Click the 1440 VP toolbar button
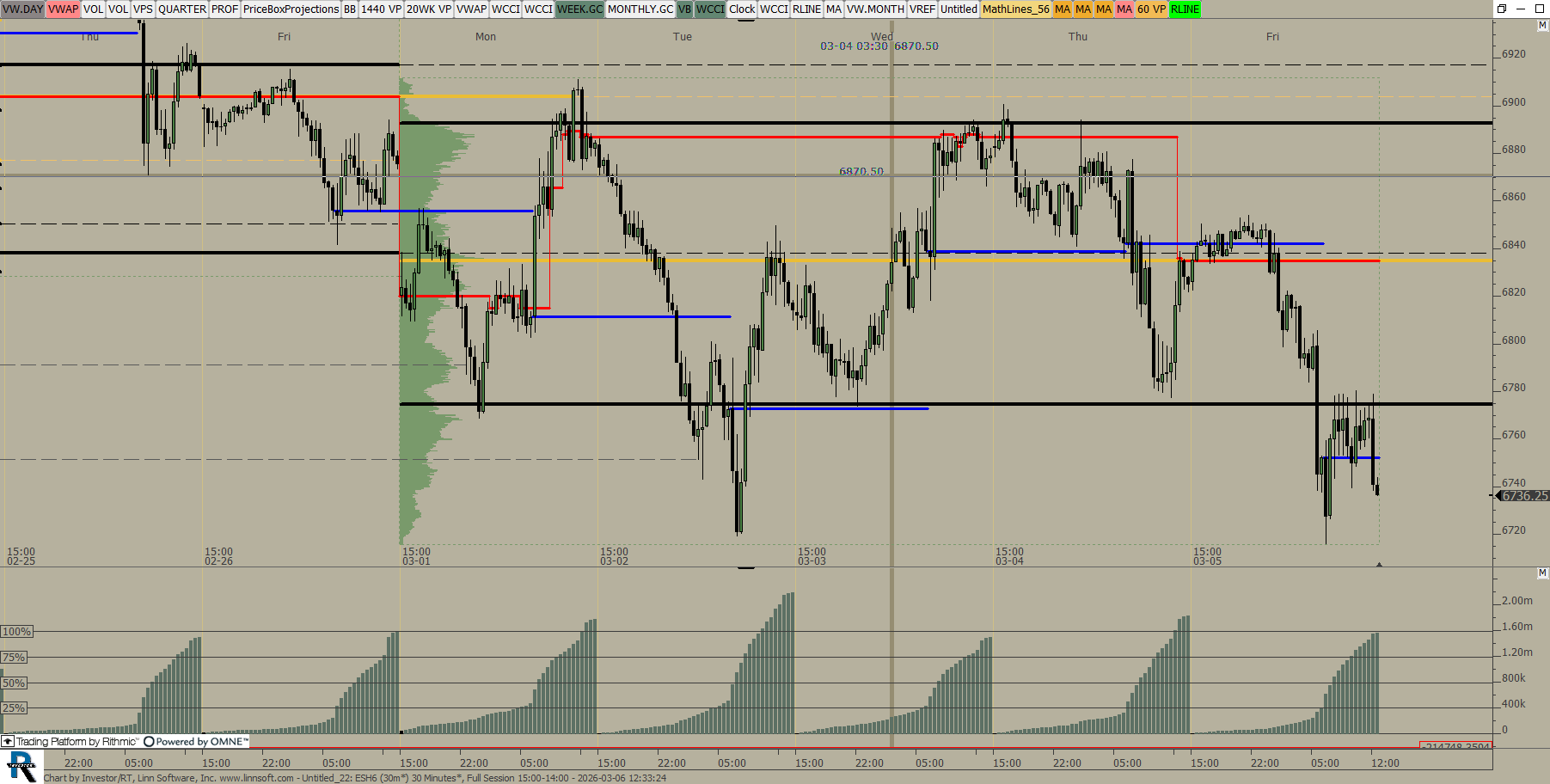The image size is (1550, 784). pos(381,9)
